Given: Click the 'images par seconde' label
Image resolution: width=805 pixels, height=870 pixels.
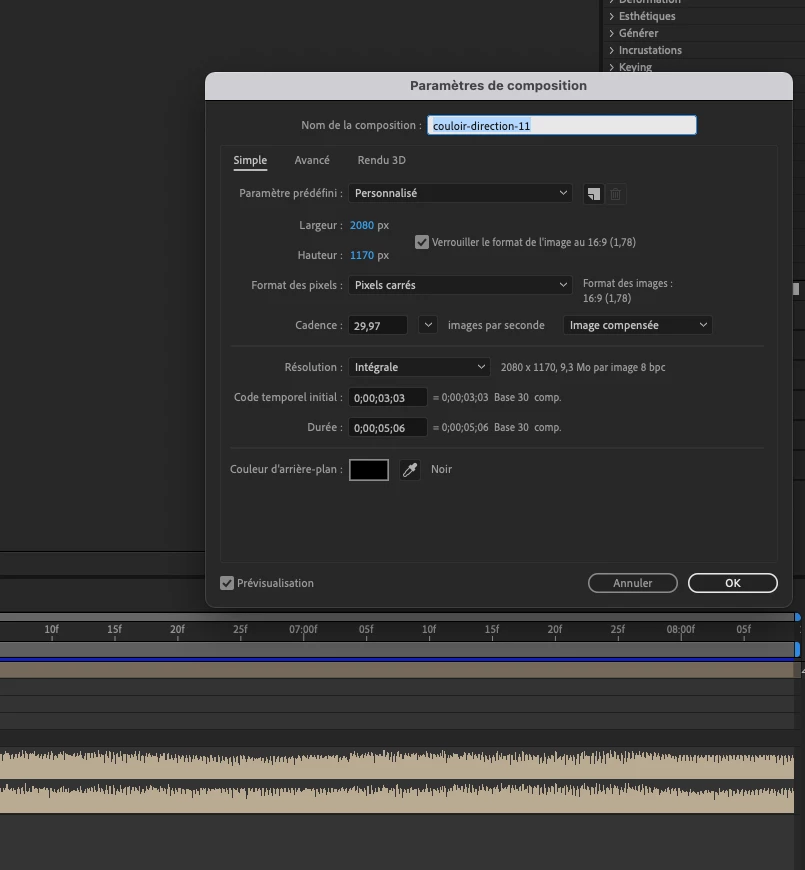Looking at the screenshot, I should pyautogui.click(x=496, y=325).
